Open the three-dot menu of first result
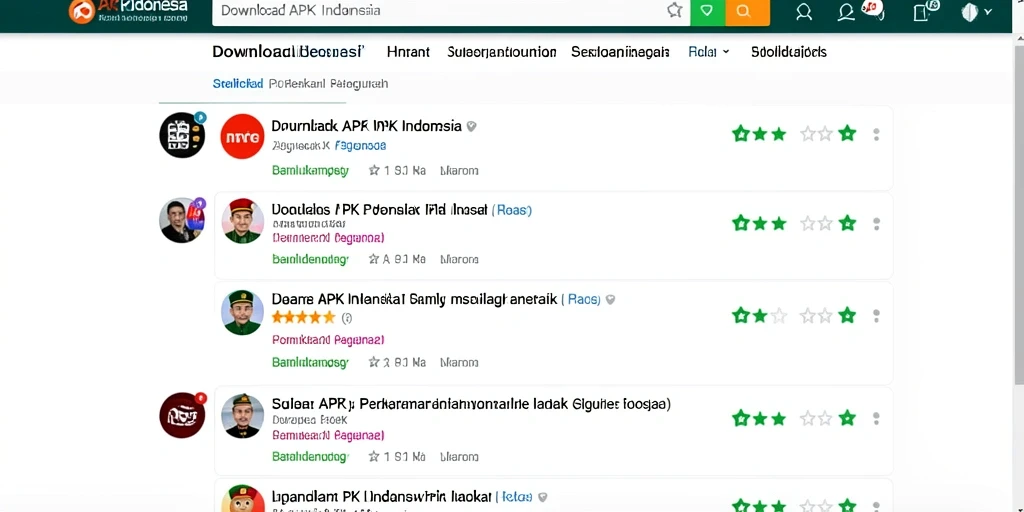Image resolution: width=1024 pixels, height=512 pixels. point(876,135)
